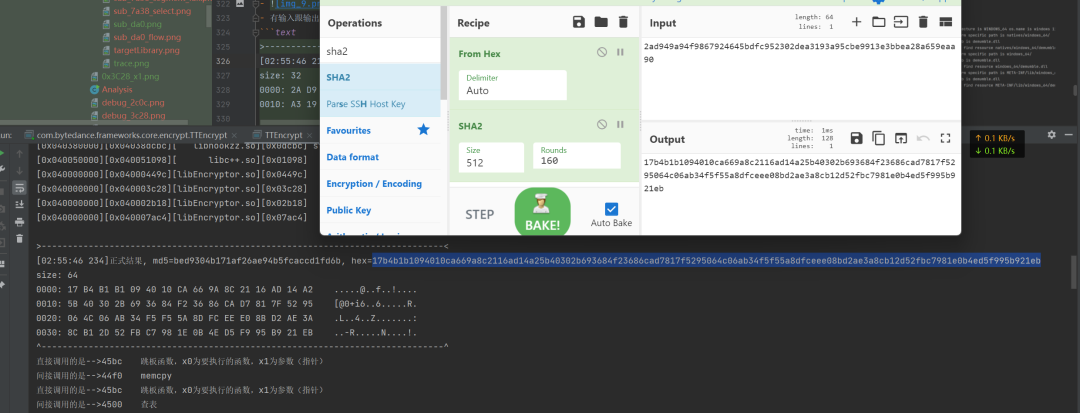Switch to the TTEncrypt run tab
The image size is (1080, 413).
click(x=284, y=135)
